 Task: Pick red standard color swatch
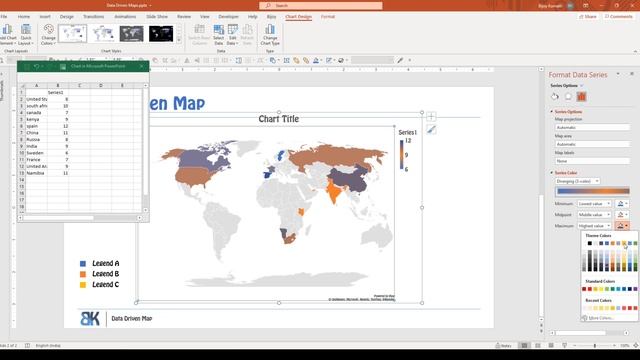coord(589,289)
